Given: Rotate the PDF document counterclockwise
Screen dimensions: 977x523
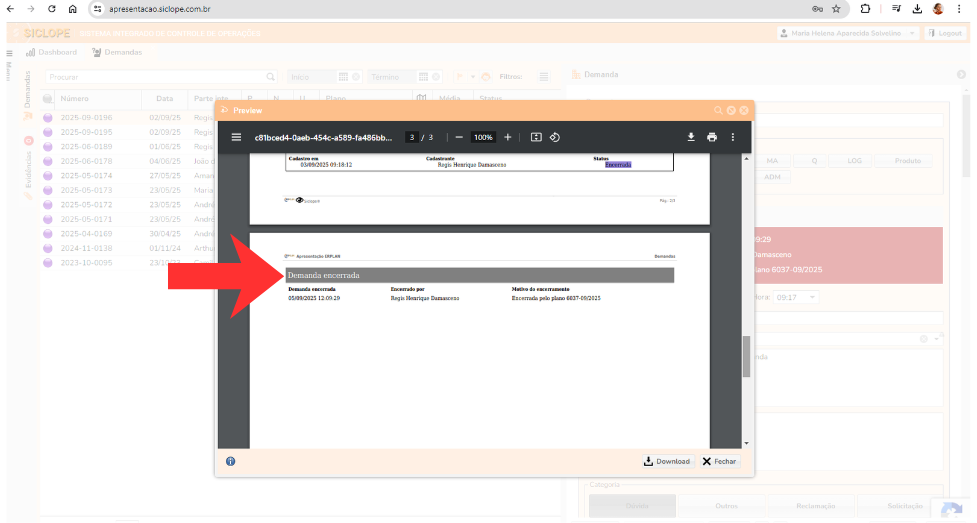Looking at the screenshot, I should pyautogui.click(x=555, y=137).
